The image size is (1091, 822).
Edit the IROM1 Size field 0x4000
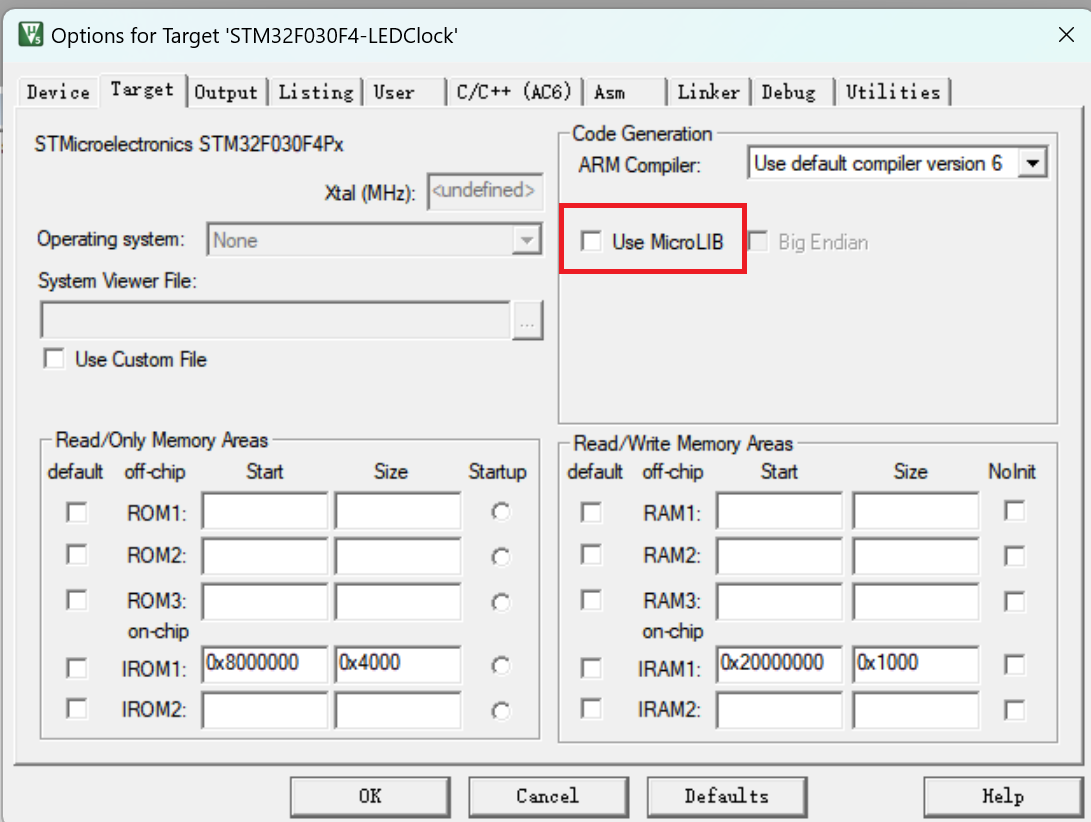tap(397, 664)
